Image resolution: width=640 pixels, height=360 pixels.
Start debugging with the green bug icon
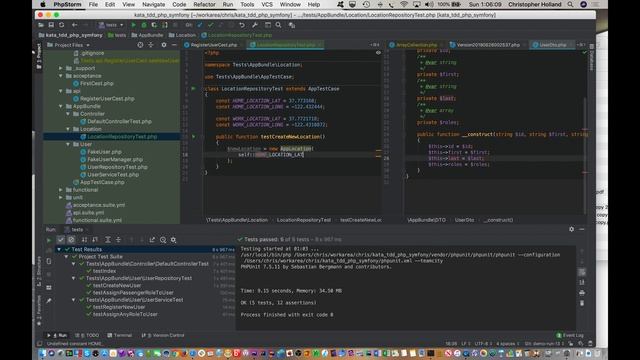[x=144, y=25]
